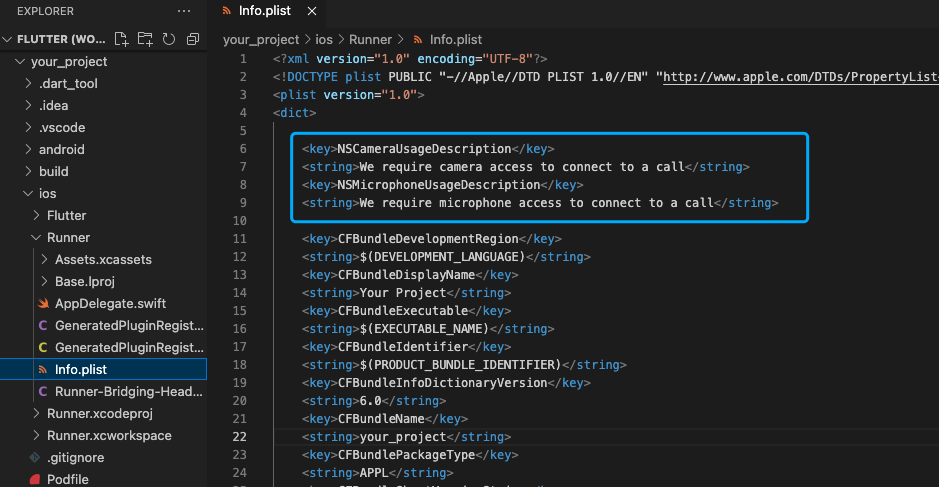Viewport: 939px width, 487px height.
Task: Collapse all folders in Explorer
Action: pyautogui.click(x=190, y=40)
